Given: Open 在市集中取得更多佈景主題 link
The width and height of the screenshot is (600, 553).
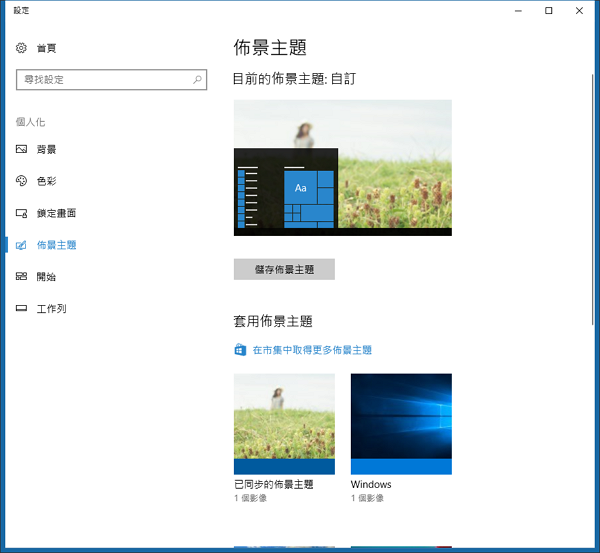Looking at the screenshot, I should click(312, 350).
